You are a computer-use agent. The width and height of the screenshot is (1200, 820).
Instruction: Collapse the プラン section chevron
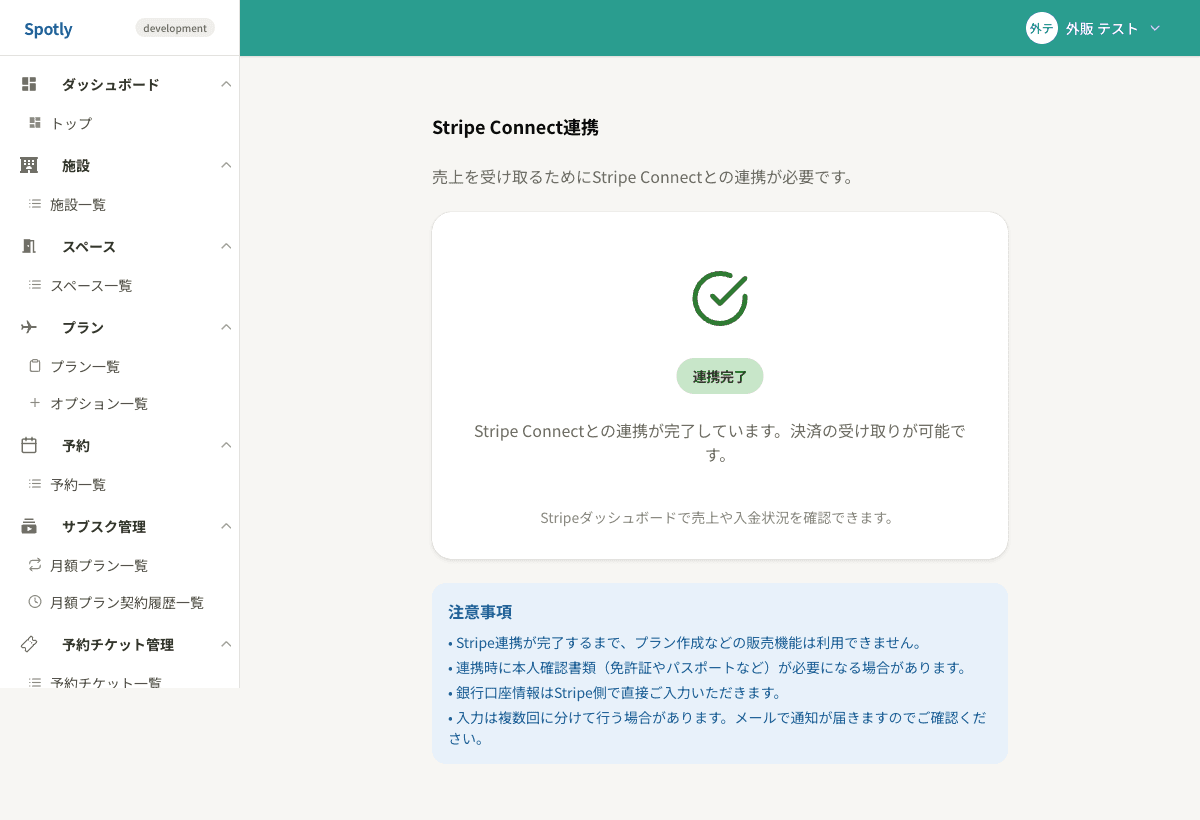point(226,327)
